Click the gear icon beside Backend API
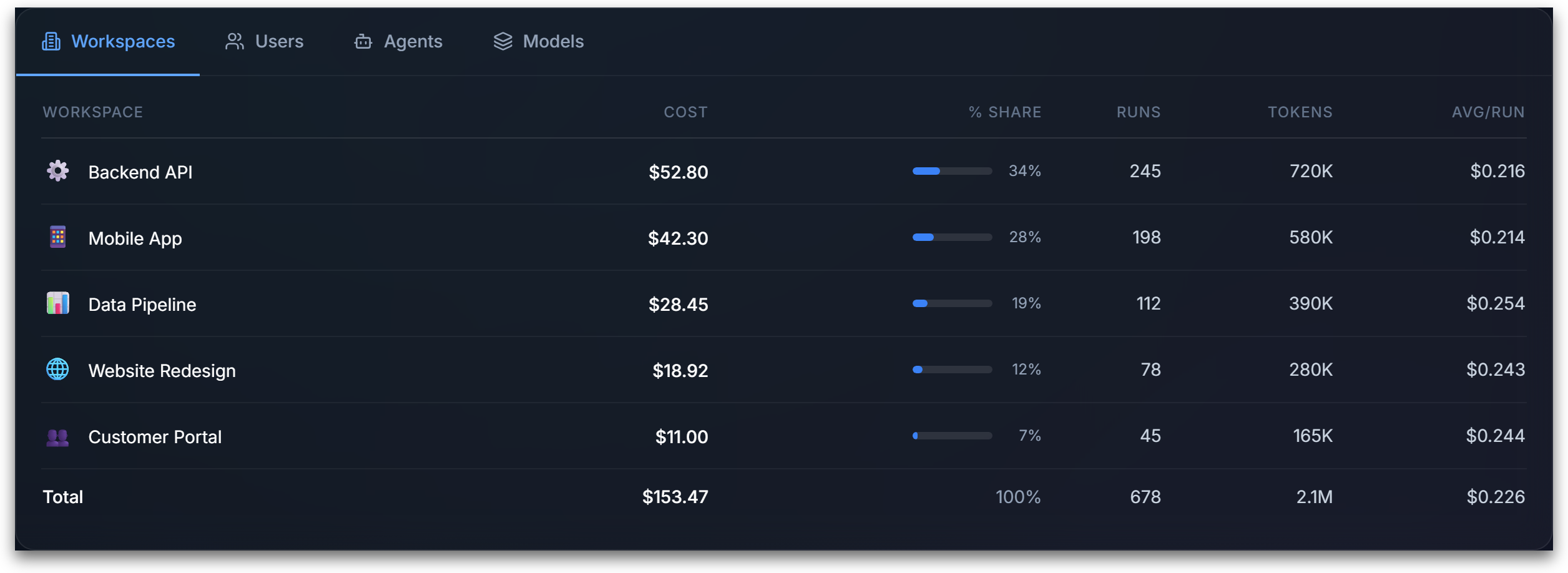This screenshot has height=573, width=1568. [x=58, y=172]
